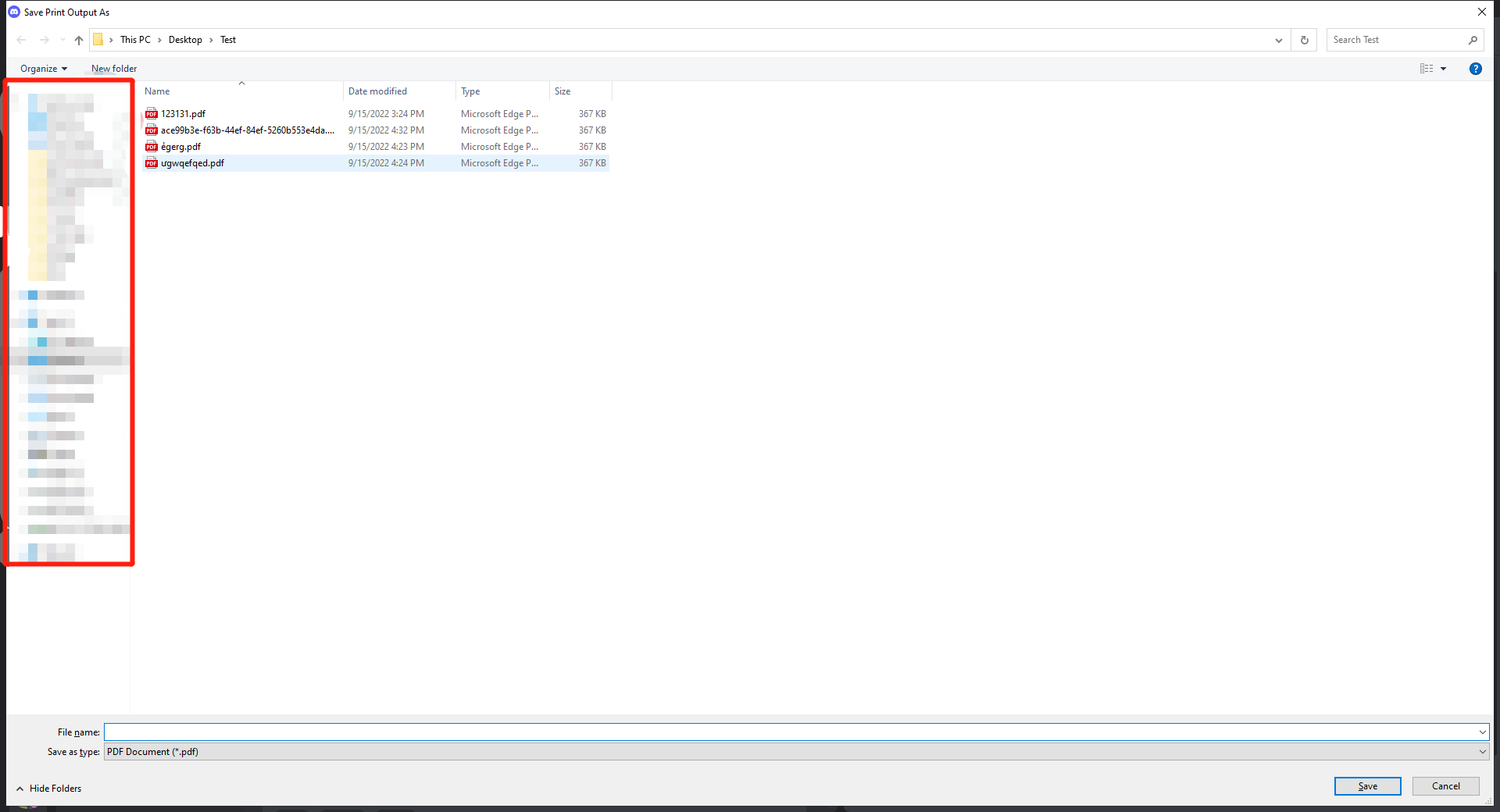Screen dimensions: 1500x812
Task: Click PDF icon of ace99b3e file
Action: 152,130
